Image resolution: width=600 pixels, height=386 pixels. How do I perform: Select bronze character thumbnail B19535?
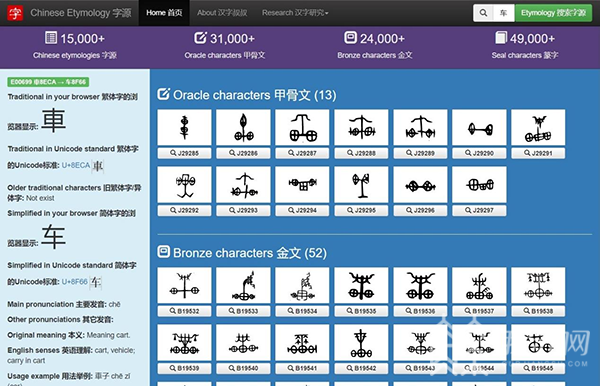[x=361, y=286]
